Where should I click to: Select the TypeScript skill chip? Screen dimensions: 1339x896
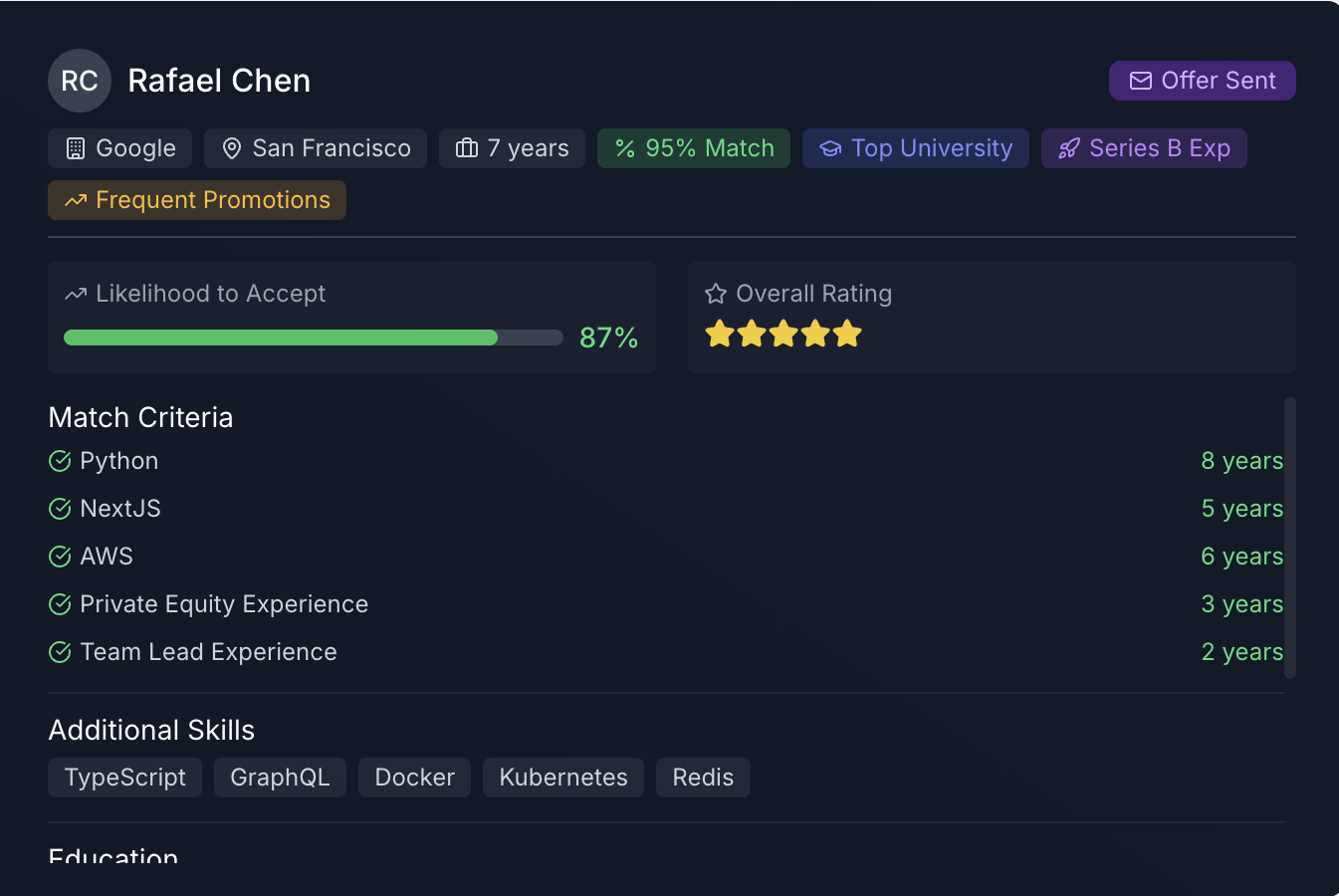(124, 777)
